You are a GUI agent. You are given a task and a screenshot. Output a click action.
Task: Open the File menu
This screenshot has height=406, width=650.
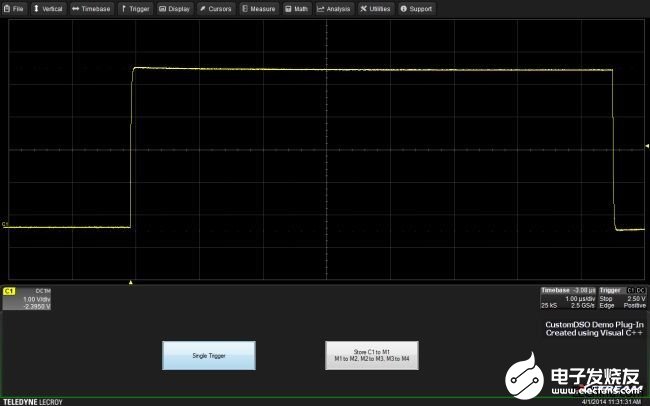coord(14,9)
